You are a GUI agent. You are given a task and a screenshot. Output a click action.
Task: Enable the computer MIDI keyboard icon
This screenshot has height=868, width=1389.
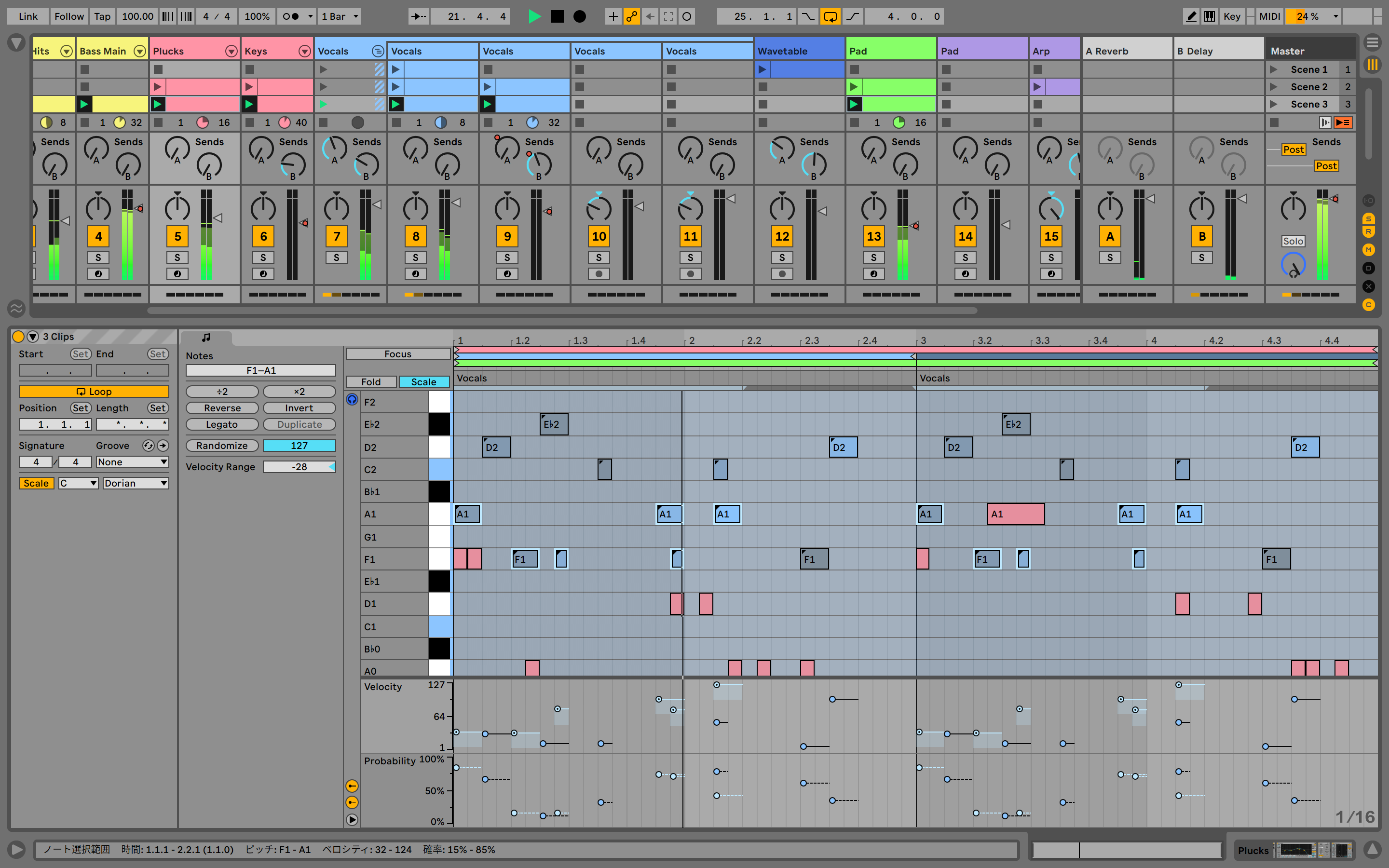[1210, 17]
